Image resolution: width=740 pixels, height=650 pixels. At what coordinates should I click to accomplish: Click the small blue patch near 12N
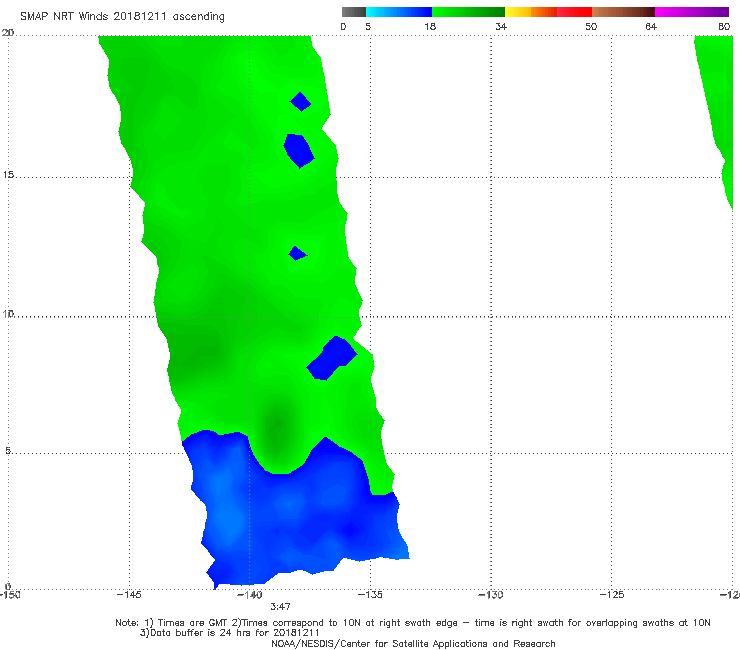[x=297, y=253]
